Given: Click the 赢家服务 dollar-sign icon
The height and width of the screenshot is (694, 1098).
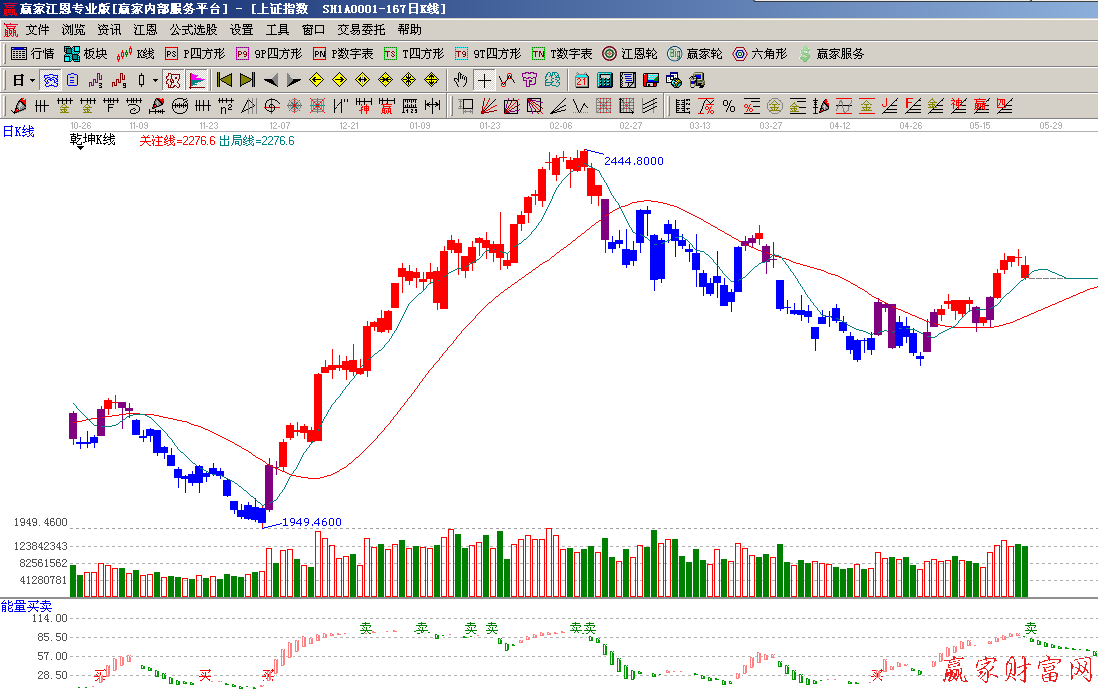Looking at the screenshot, I should pos(805,54).
